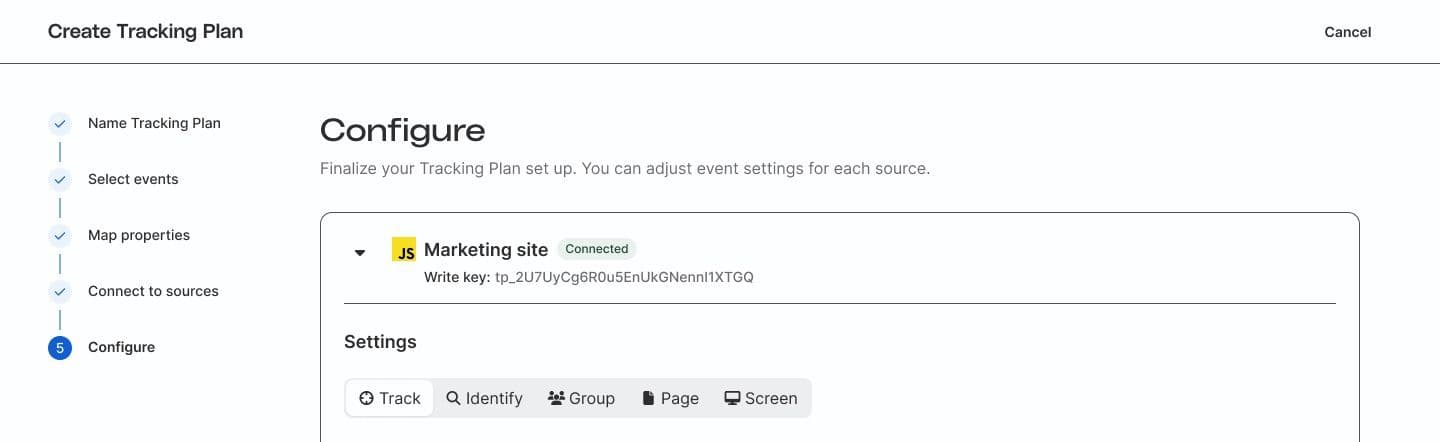Switch to the Track settings tab
The height and width of the screenshot is (442, 1440).
click(390, 398)
